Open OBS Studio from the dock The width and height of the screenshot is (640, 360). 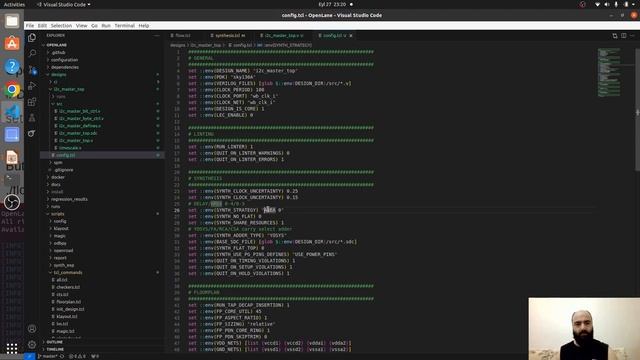(x=12, y=202)
